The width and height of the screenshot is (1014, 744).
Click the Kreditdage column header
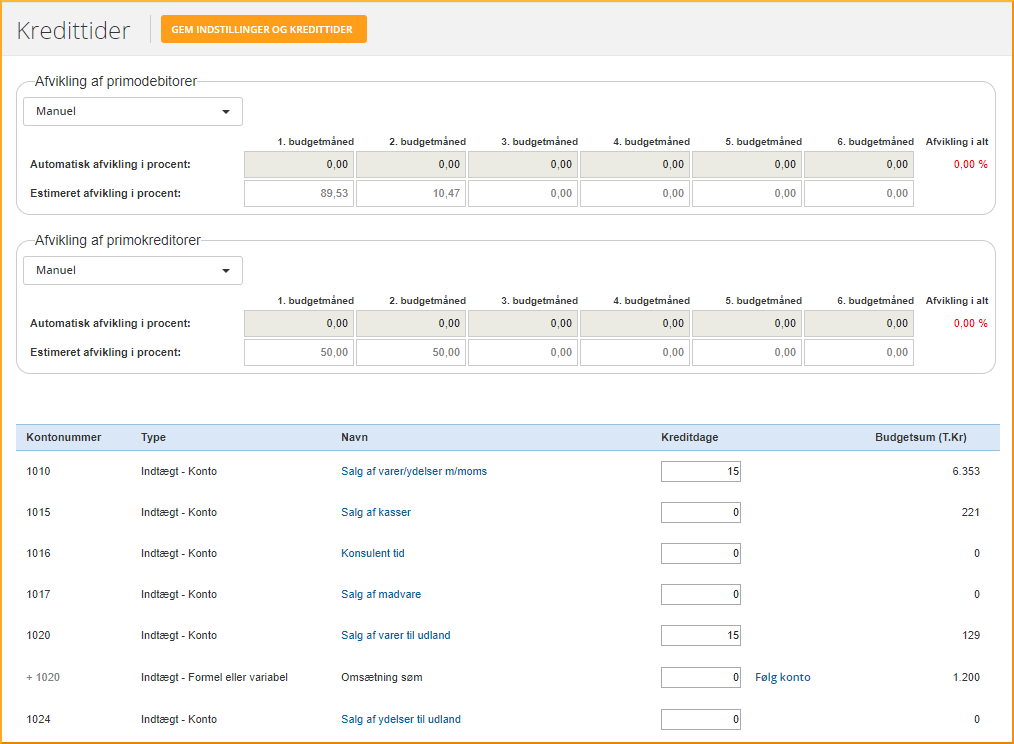click(x=689, y=437)
